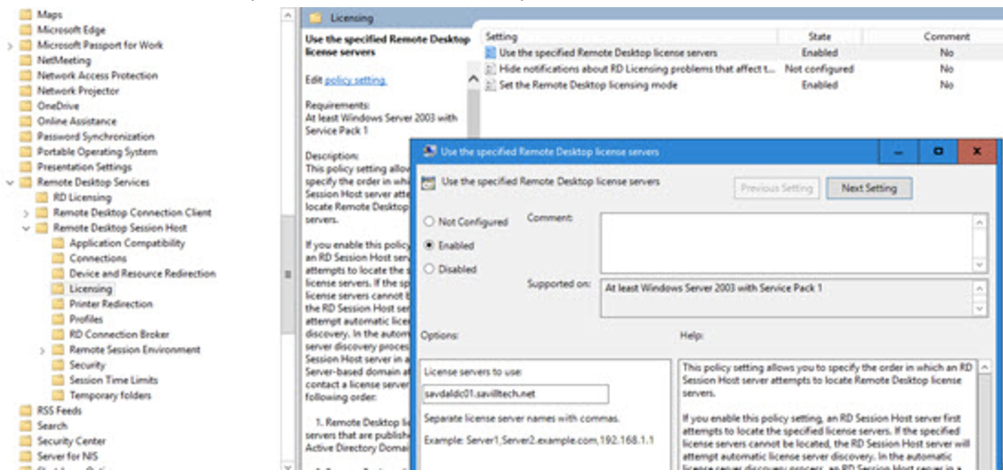Click the RD Licensing folder icon
The image size is (1003, 472).
click(x=43, y=197)
